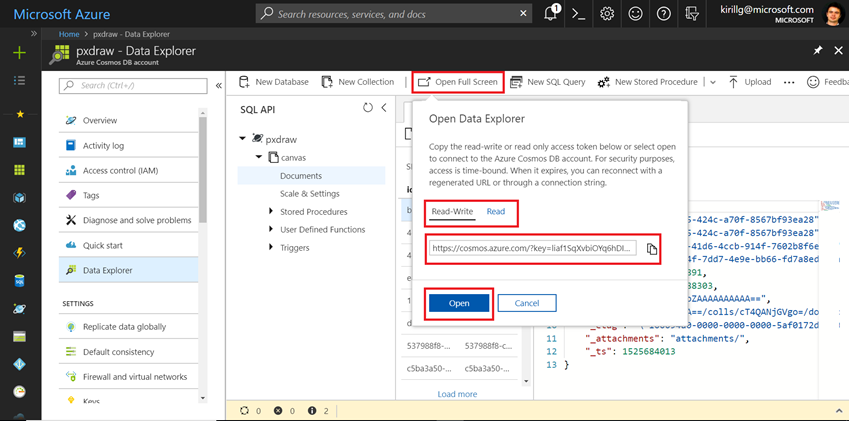Screen dimensions: 849x421
Task: Click New Stored Procedure button
Action: click(x=648, y=82)
